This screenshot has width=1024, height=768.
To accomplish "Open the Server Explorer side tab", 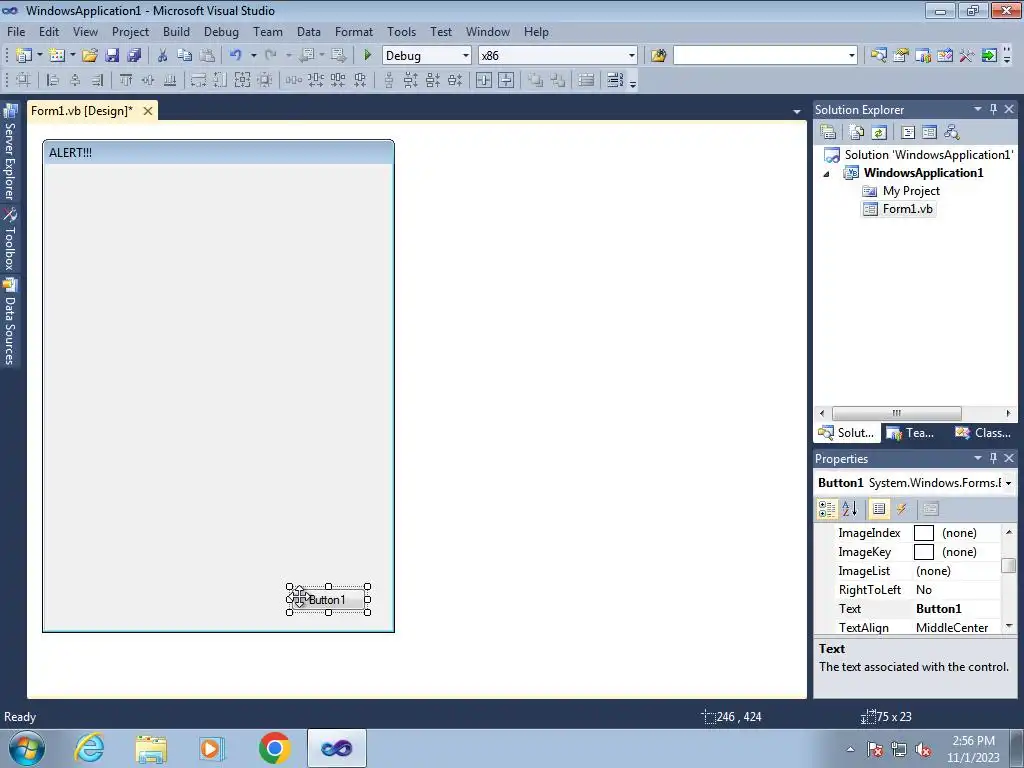I will (10, 152).
